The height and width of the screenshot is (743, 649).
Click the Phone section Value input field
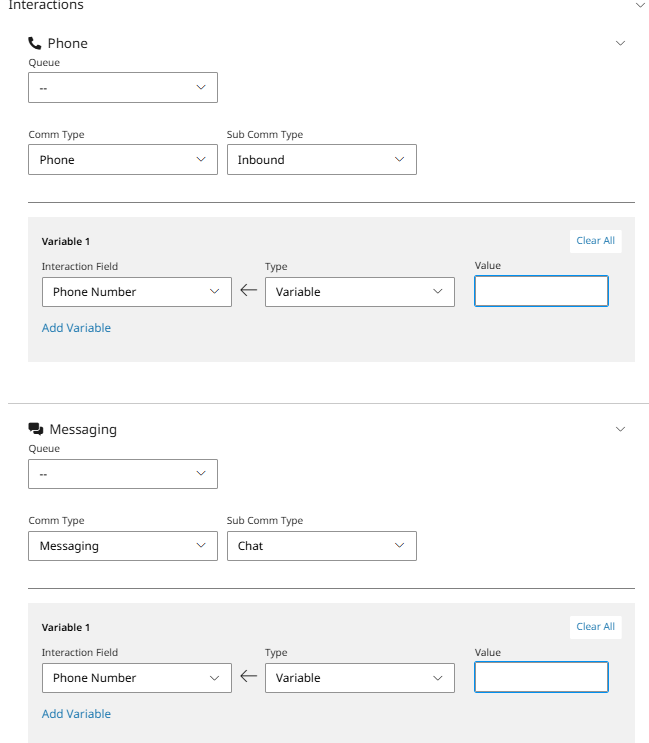tap(541, 291)
